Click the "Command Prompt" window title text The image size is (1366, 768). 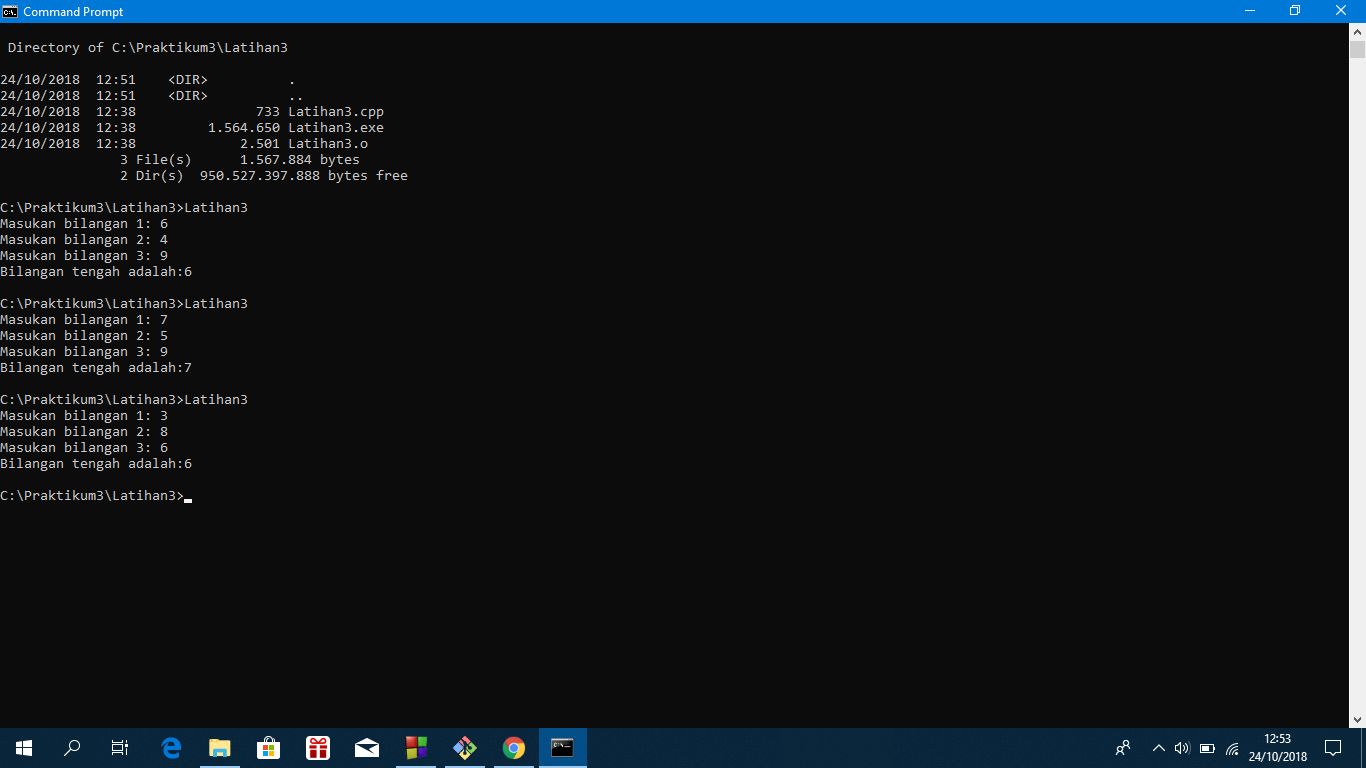click(74, 12)
